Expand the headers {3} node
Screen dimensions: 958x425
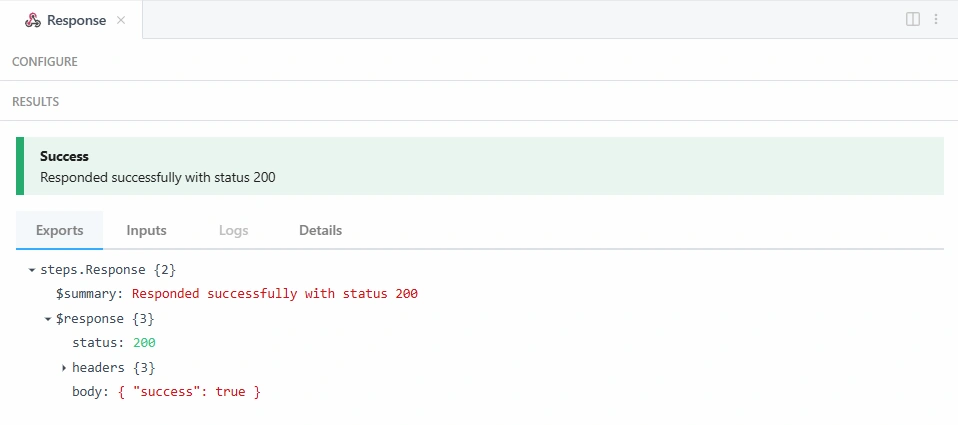(64, 368)
